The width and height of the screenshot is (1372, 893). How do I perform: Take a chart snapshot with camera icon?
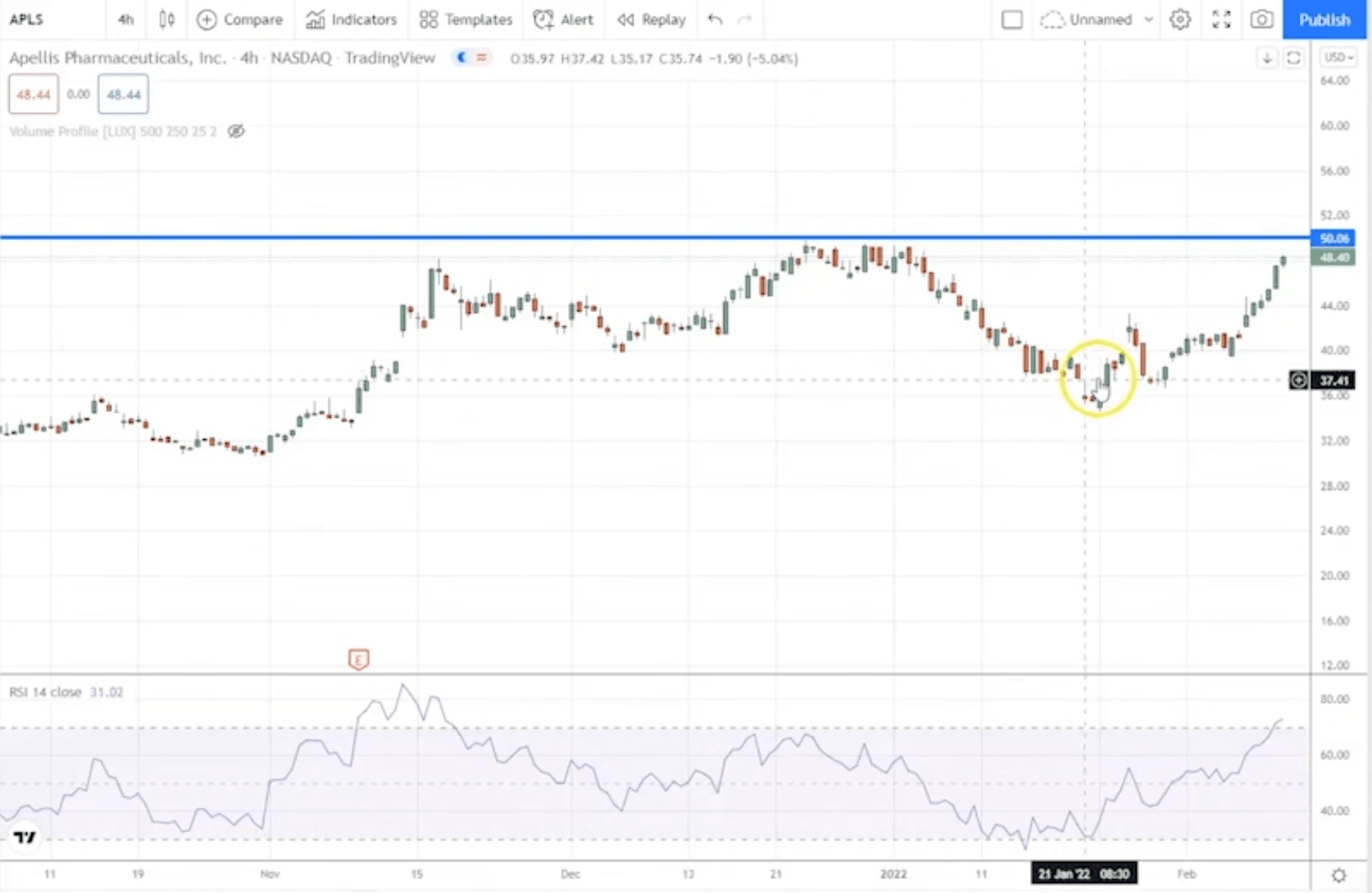pos(1261,20)
